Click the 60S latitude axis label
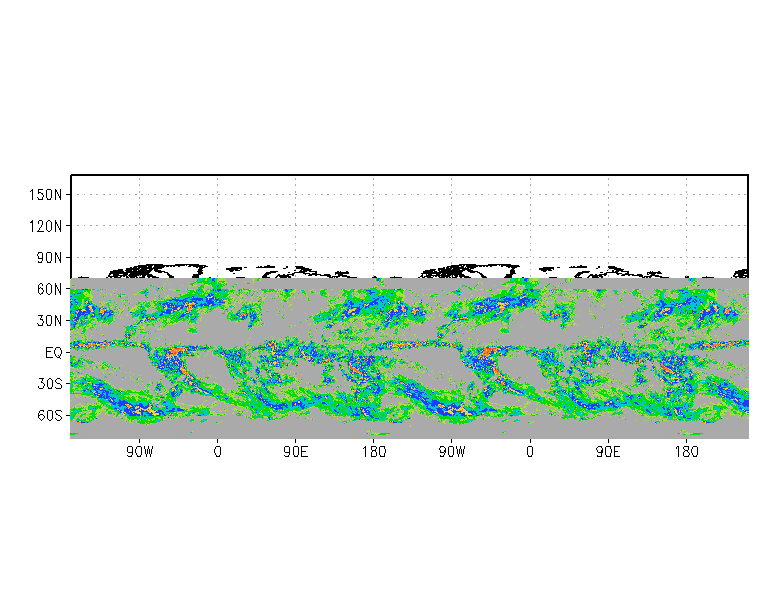Image resolution: width=784 pixels, height=612 pixels. [50, 416]
